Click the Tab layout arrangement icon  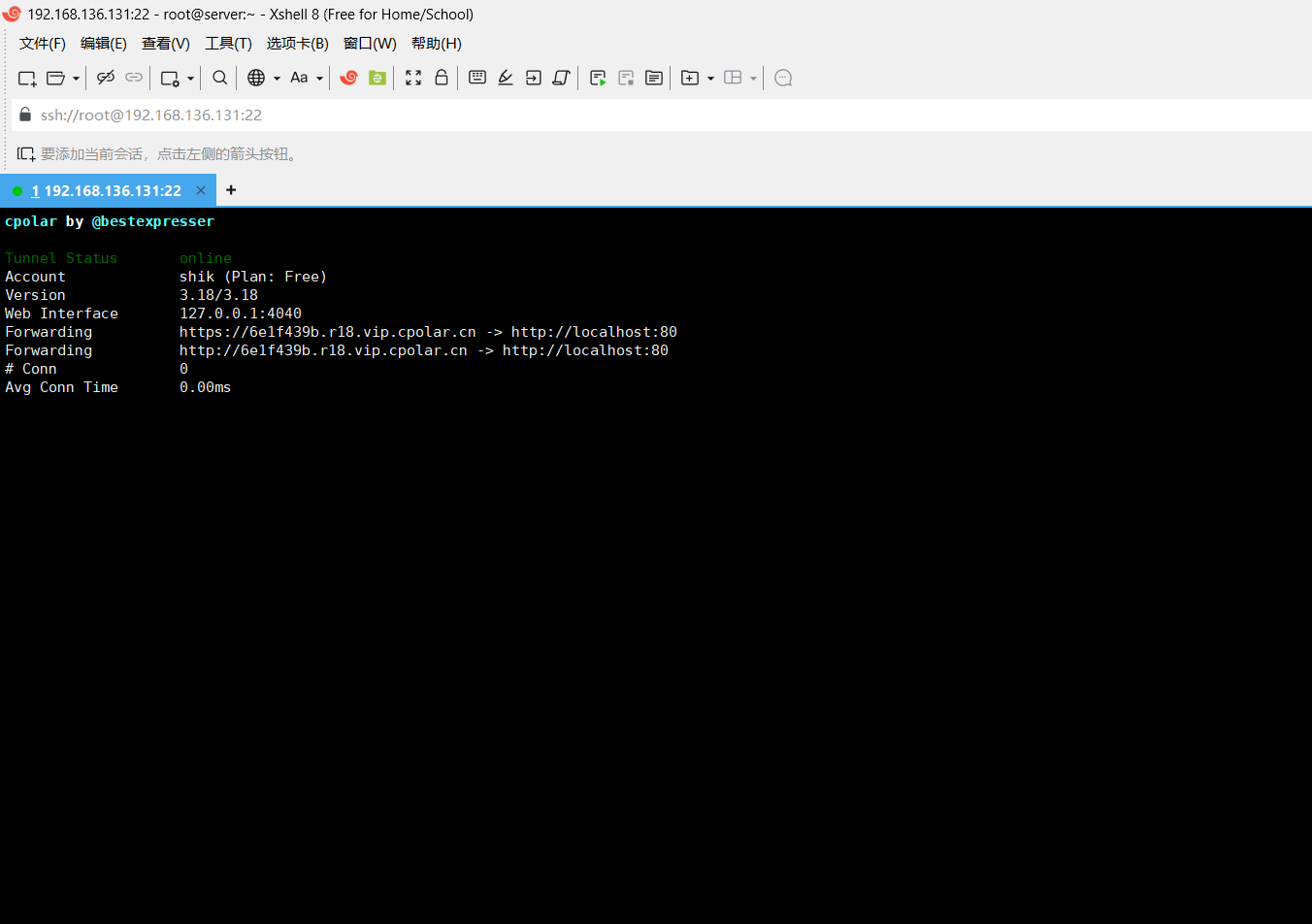pos(733,78)
